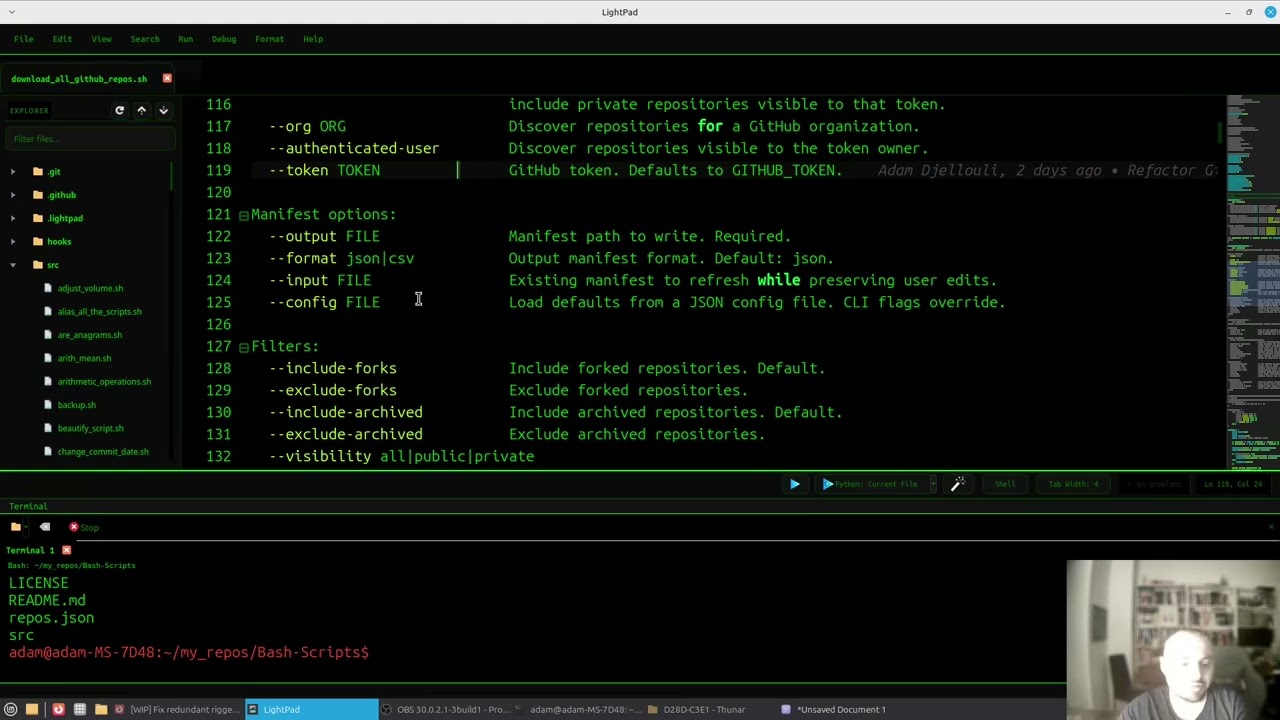Screen dimensions: 1280x720
Task: Open the View menu
Action: coord(101,39)
